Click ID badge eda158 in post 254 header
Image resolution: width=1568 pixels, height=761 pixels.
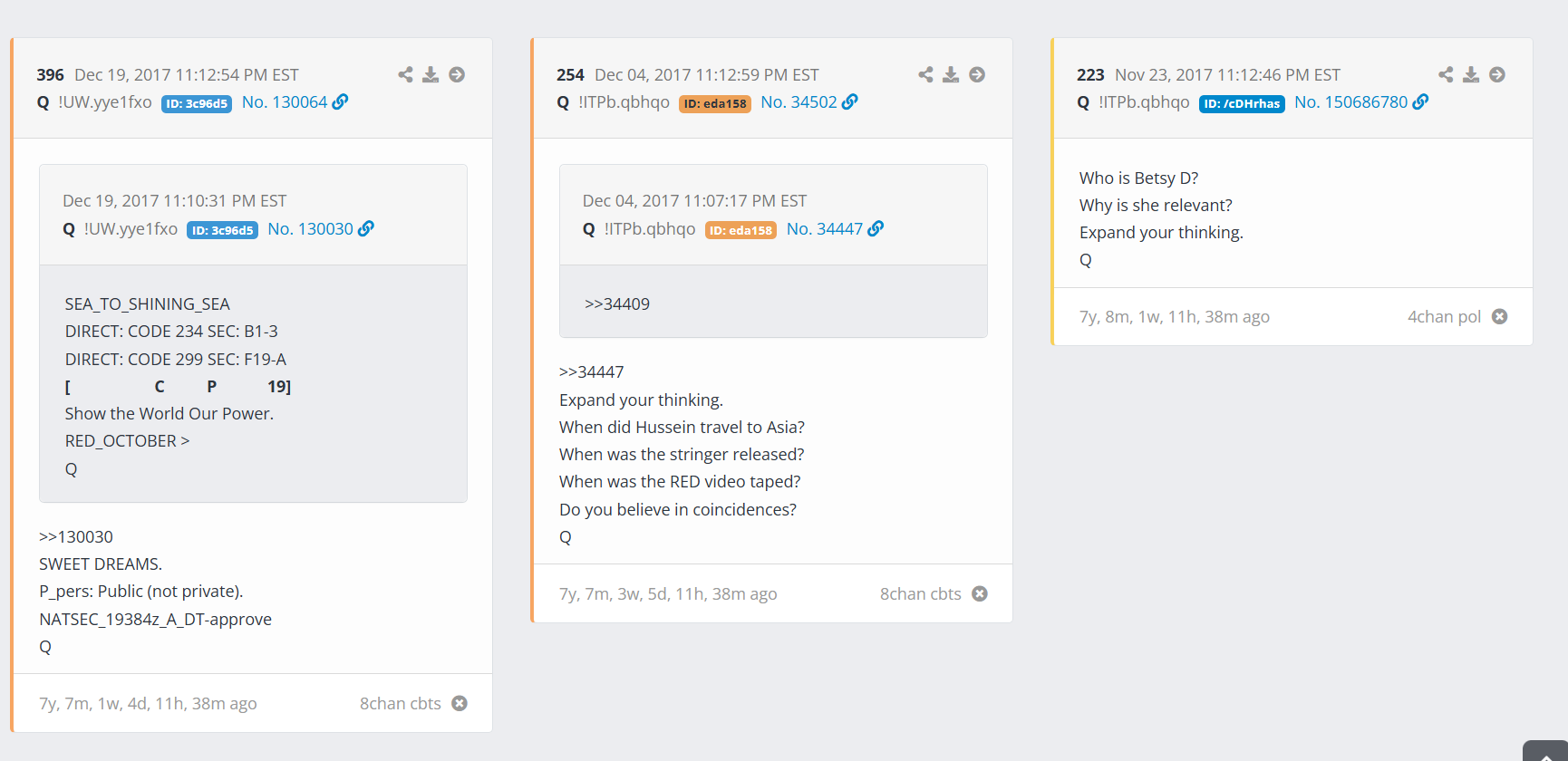coord(715,103)
